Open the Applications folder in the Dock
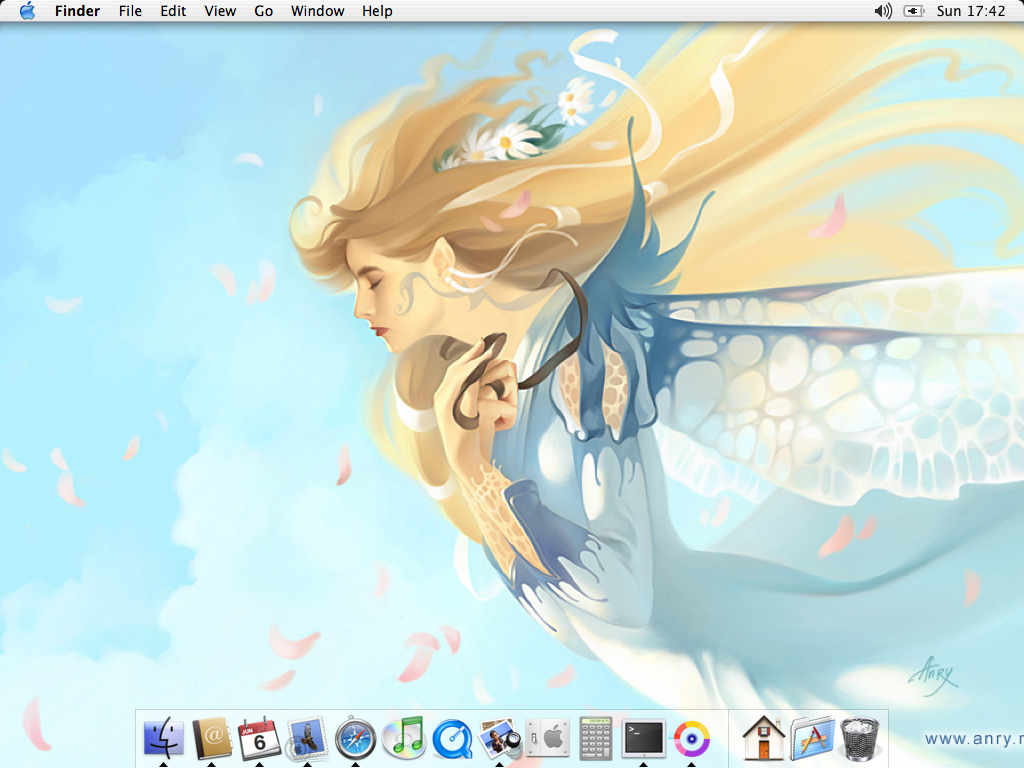Viewport: 1024px width, 768px height. pos(812,738)
